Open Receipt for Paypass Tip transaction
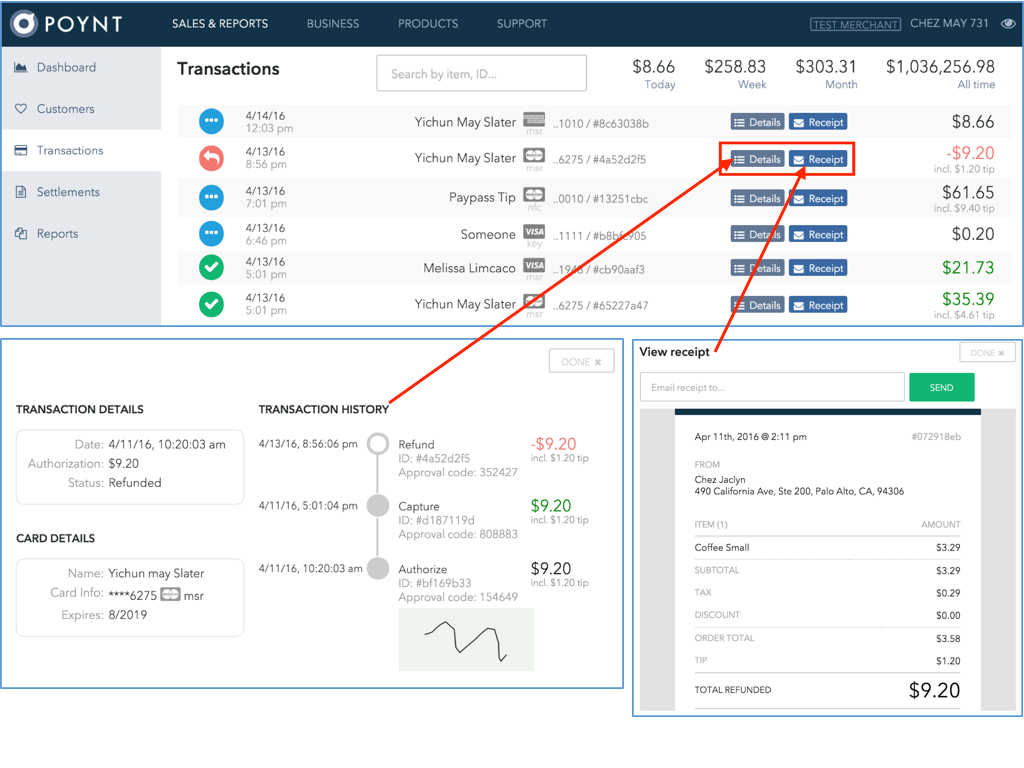Screen dimensions: 1024x768 click(818, 199)
